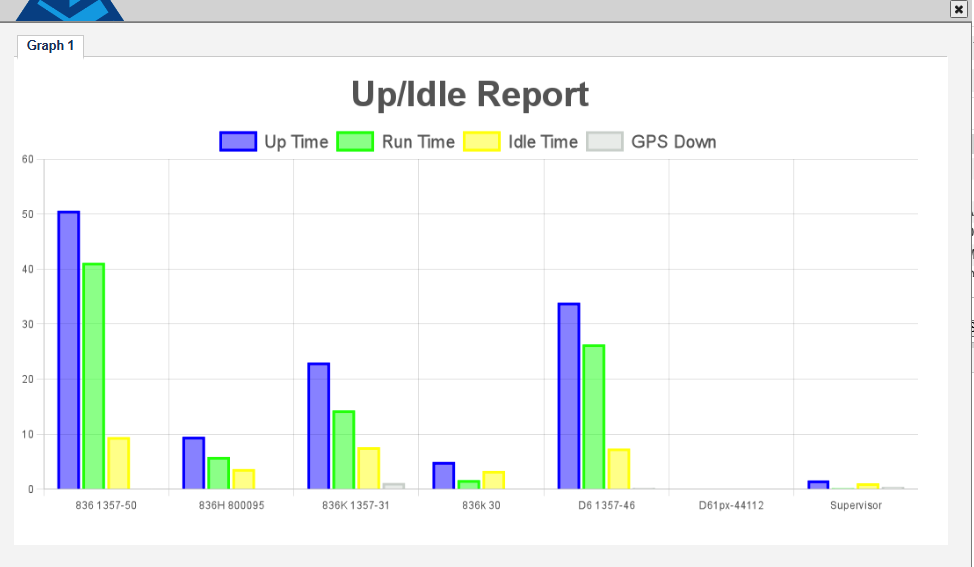
Task: Click the 20 value on the y-axis
Action: click(x=28, y=379)
